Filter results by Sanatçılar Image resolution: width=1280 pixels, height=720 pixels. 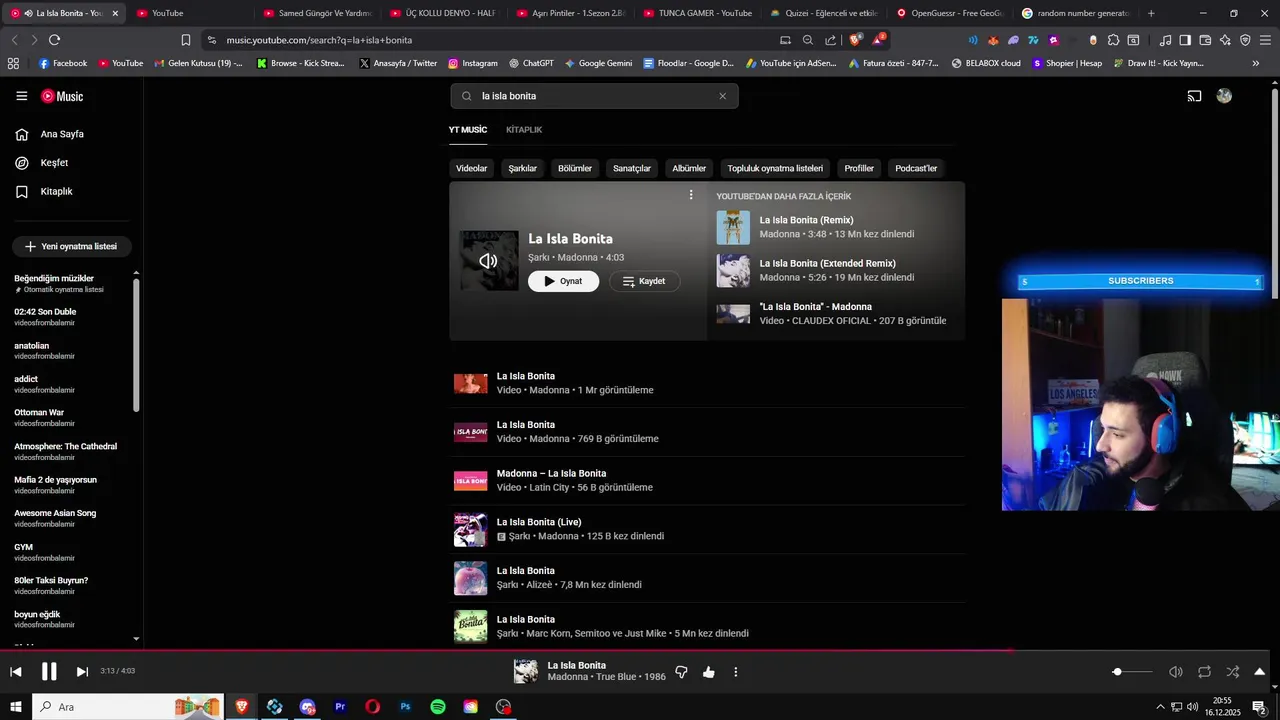(x=632, y=168)
